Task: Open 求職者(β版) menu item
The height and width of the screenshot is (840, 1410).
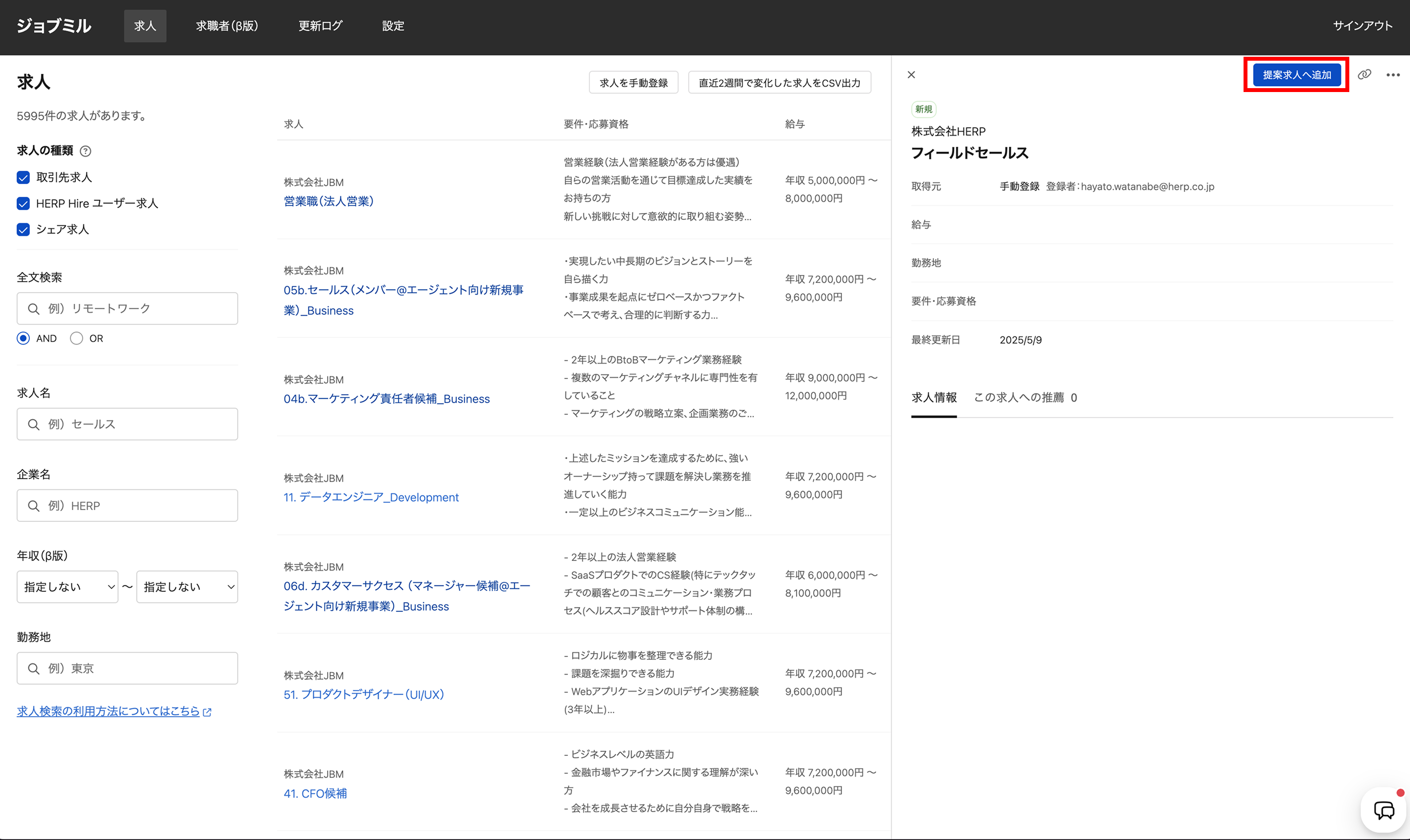Action: [x=227, y=26]
